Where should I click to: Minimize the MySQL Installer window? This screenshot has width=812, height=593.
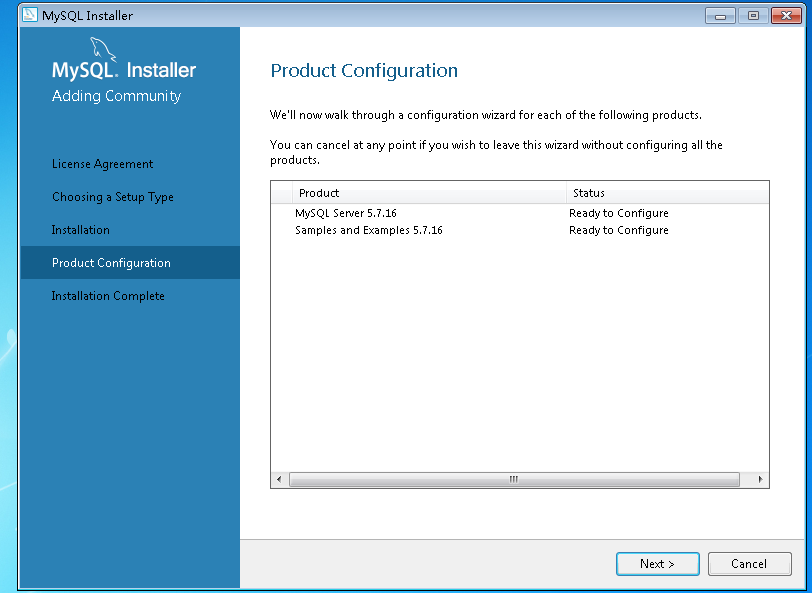coord(720,16)
